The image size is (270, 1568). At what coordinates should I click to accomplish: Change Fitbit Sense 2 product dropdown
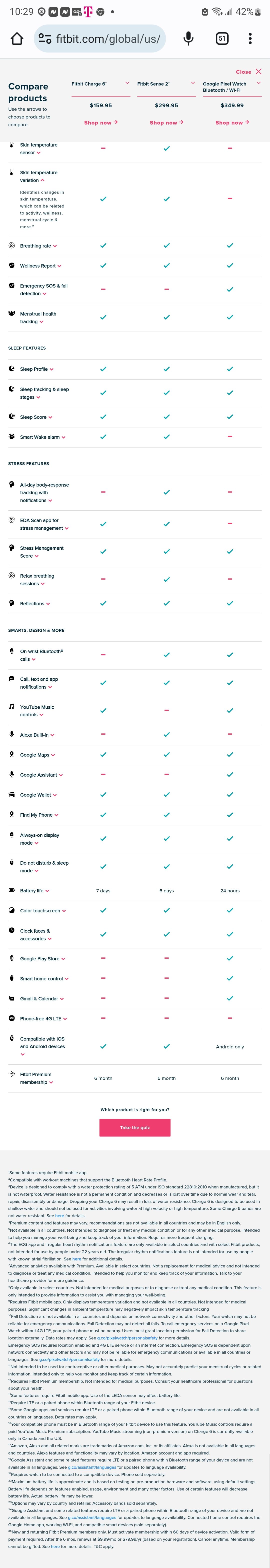click(193, 83)
